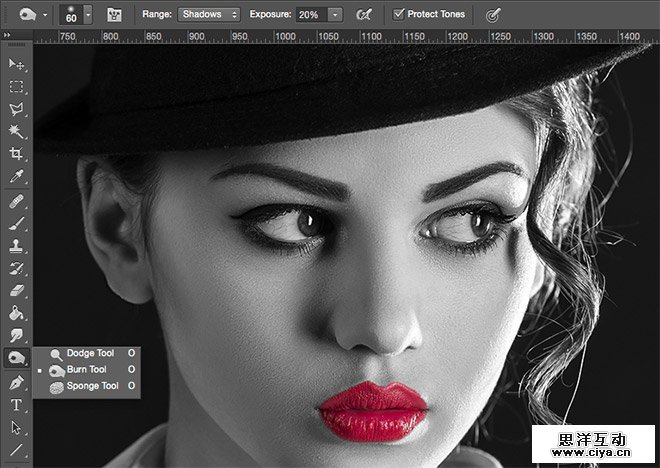Toggle airbrush build-up mode icon
This screenshot has width=660, height=468.
365,15
